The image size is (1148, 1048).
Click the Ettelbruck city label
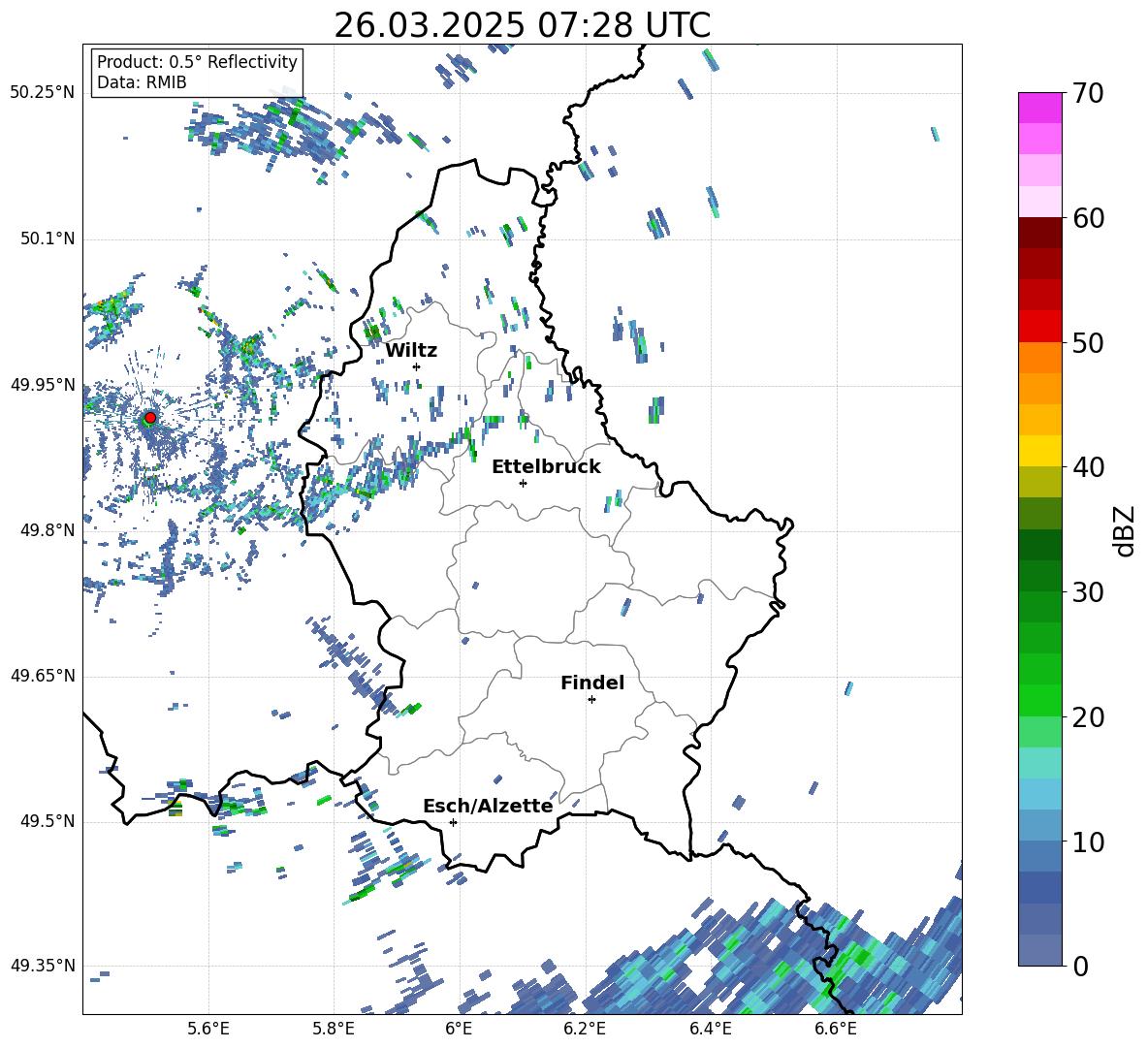[546, 467]
